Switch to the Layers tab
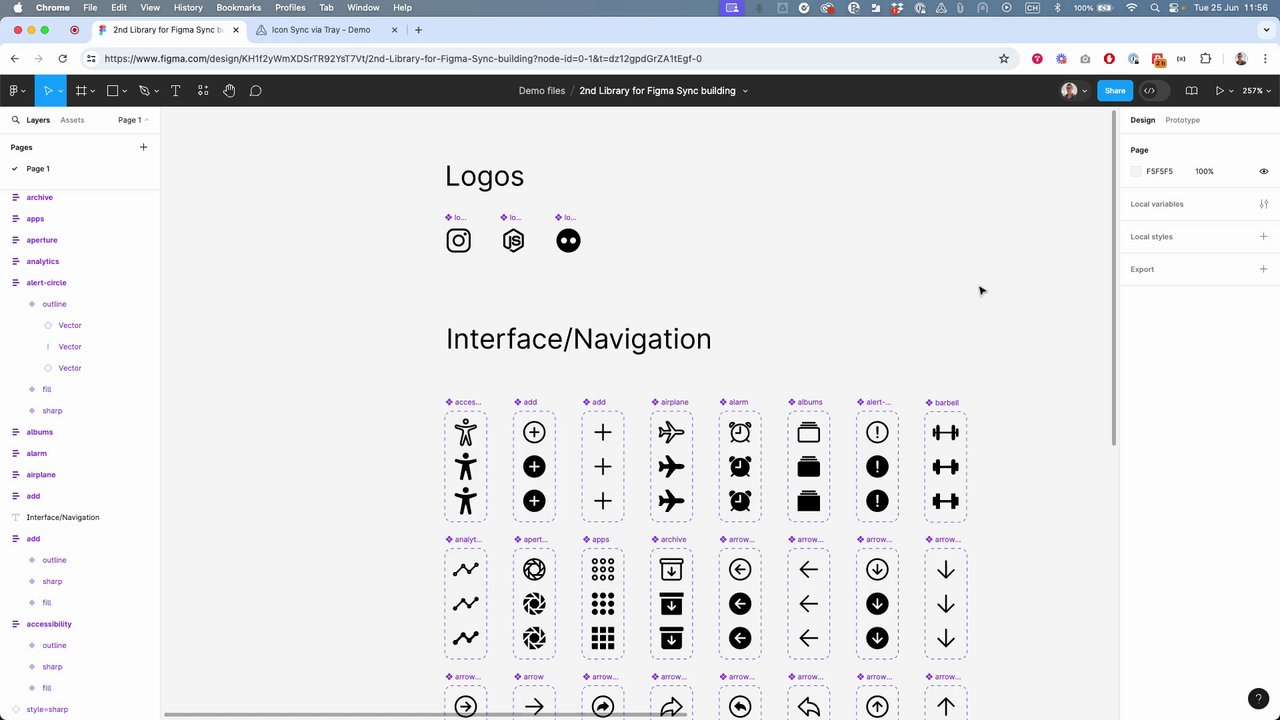Viewport: 1280px width, 720px height. tap(38, 120)
